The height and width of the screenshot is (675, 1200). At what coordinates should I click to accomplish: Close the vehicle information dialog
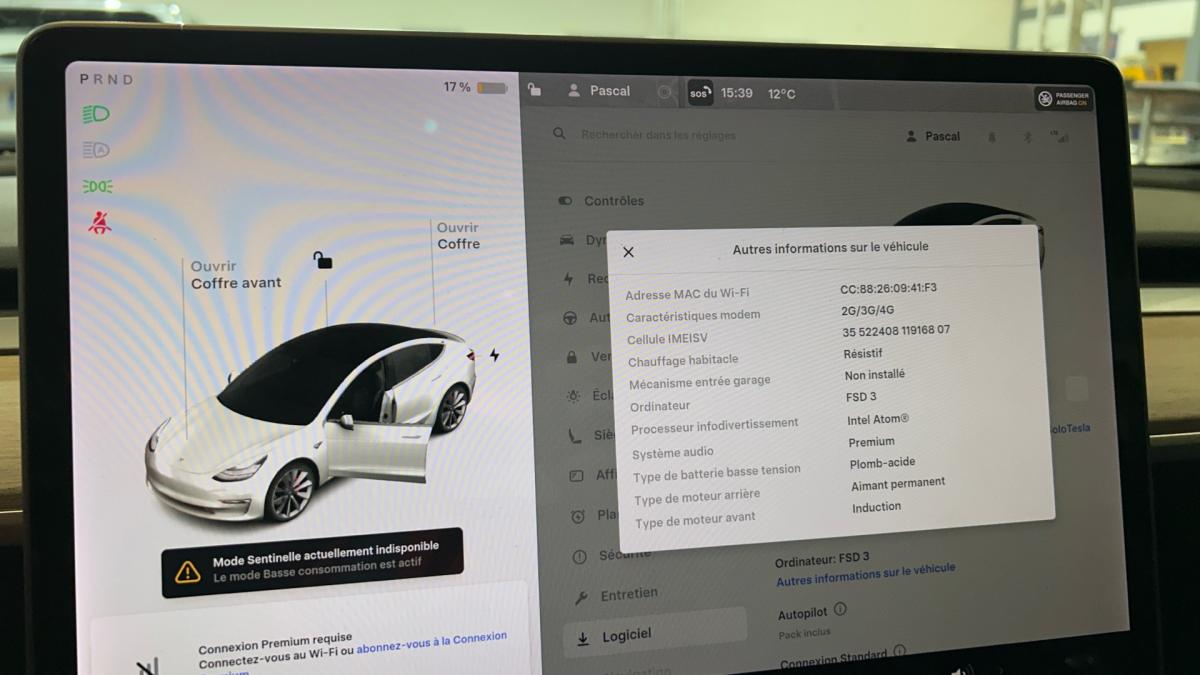click(628, 252)
